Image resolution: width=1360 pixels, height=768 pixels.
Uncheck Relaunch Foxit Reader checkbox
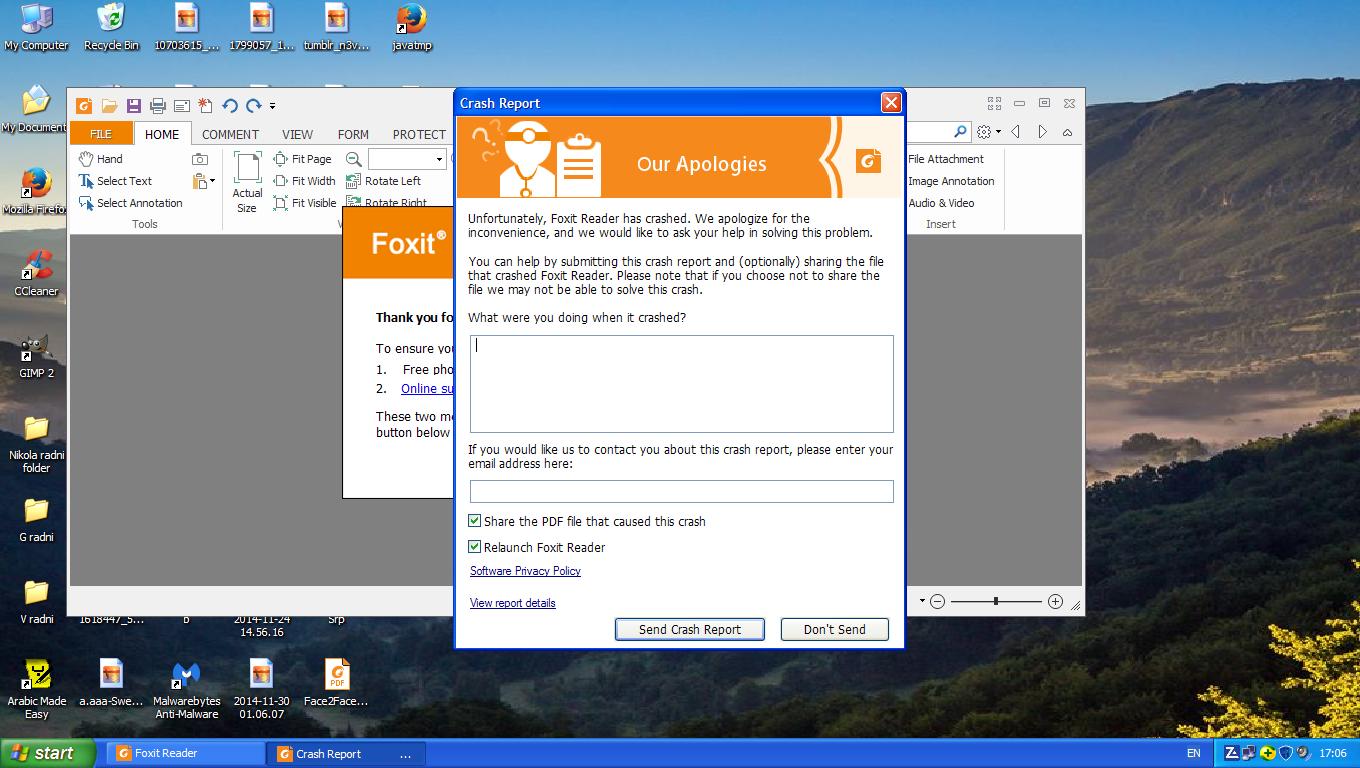[475, 547]
